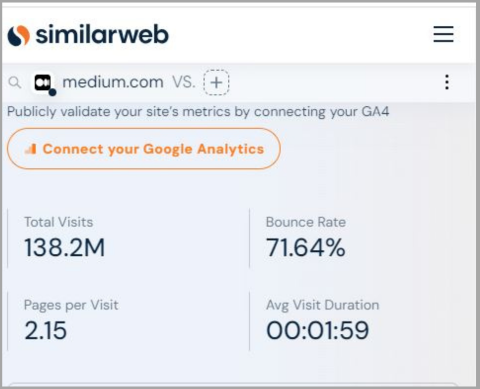Viewport: 480px width, 389px height.
Task: Click the orange bar chart analytics icon
Action: [x=31, y=149]
